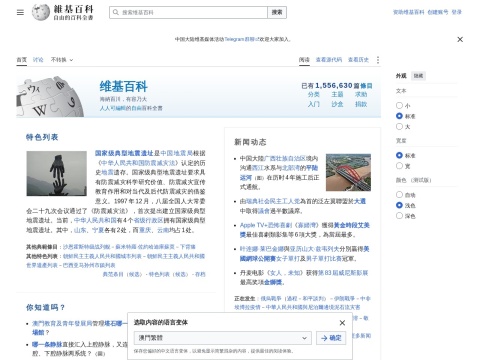Screen dimensions: 480x360
Task: Open the red arch bridge news thumbnail
Action: [348, 172]
